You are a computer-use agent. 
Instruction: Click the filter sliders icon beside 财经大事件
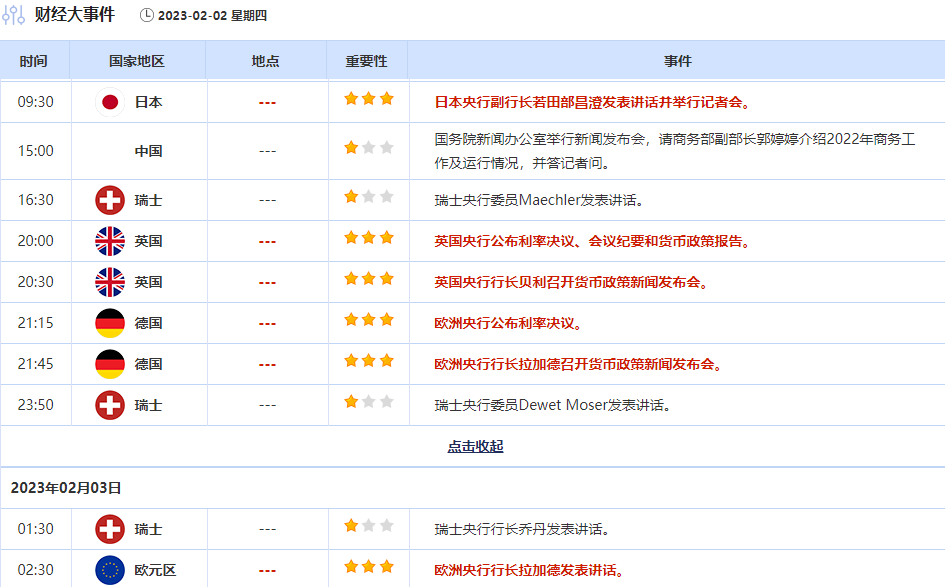point(14,15)
